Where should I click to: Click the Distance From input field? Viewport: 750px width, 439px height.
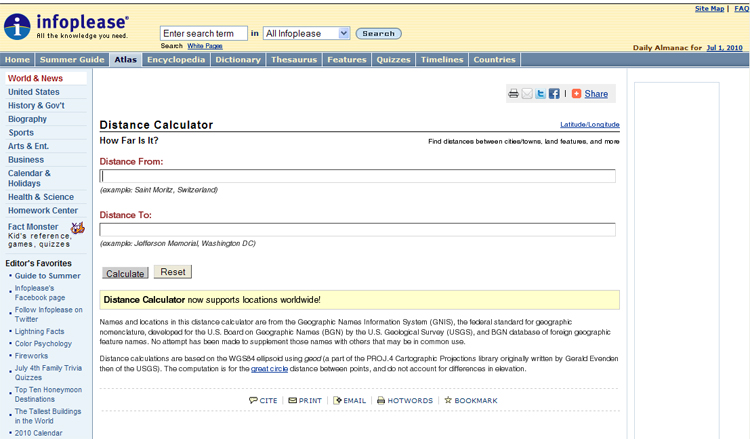[357, 176]
